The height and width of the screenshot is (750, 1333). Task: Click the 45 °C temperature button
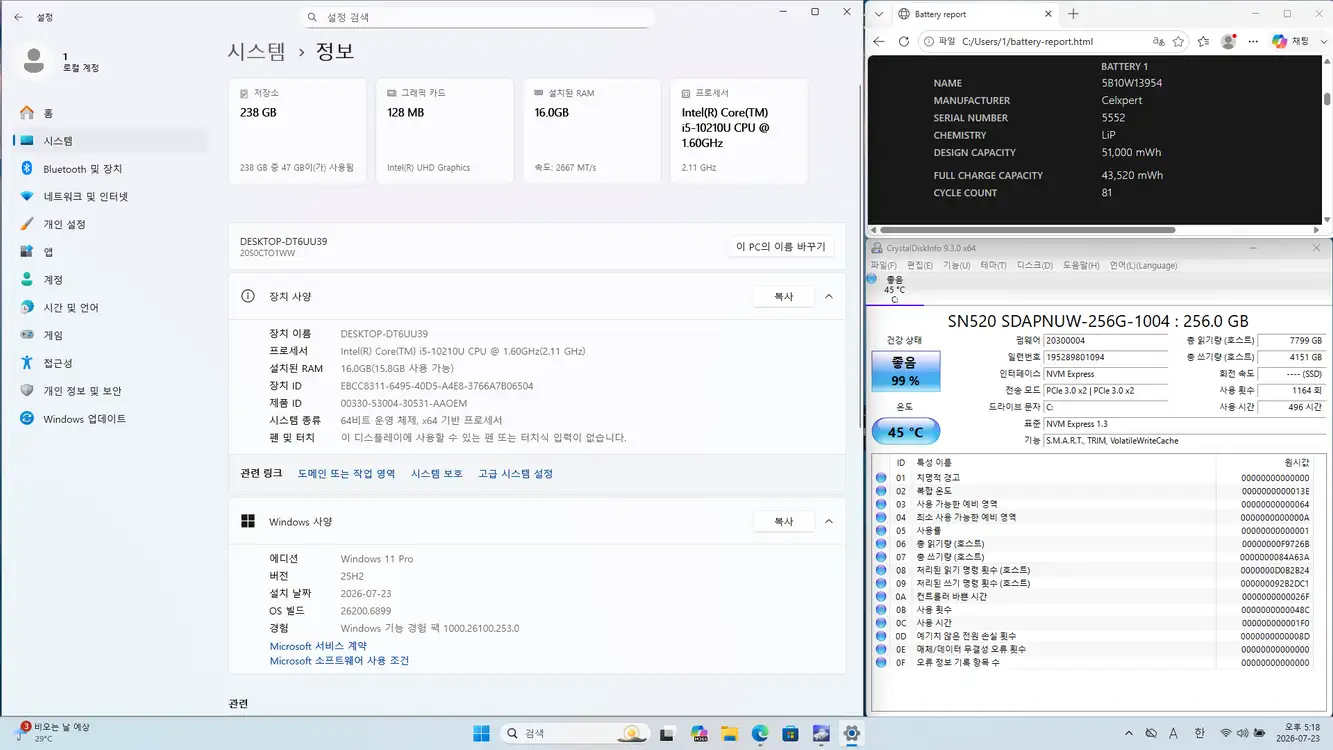coord(905,431)
